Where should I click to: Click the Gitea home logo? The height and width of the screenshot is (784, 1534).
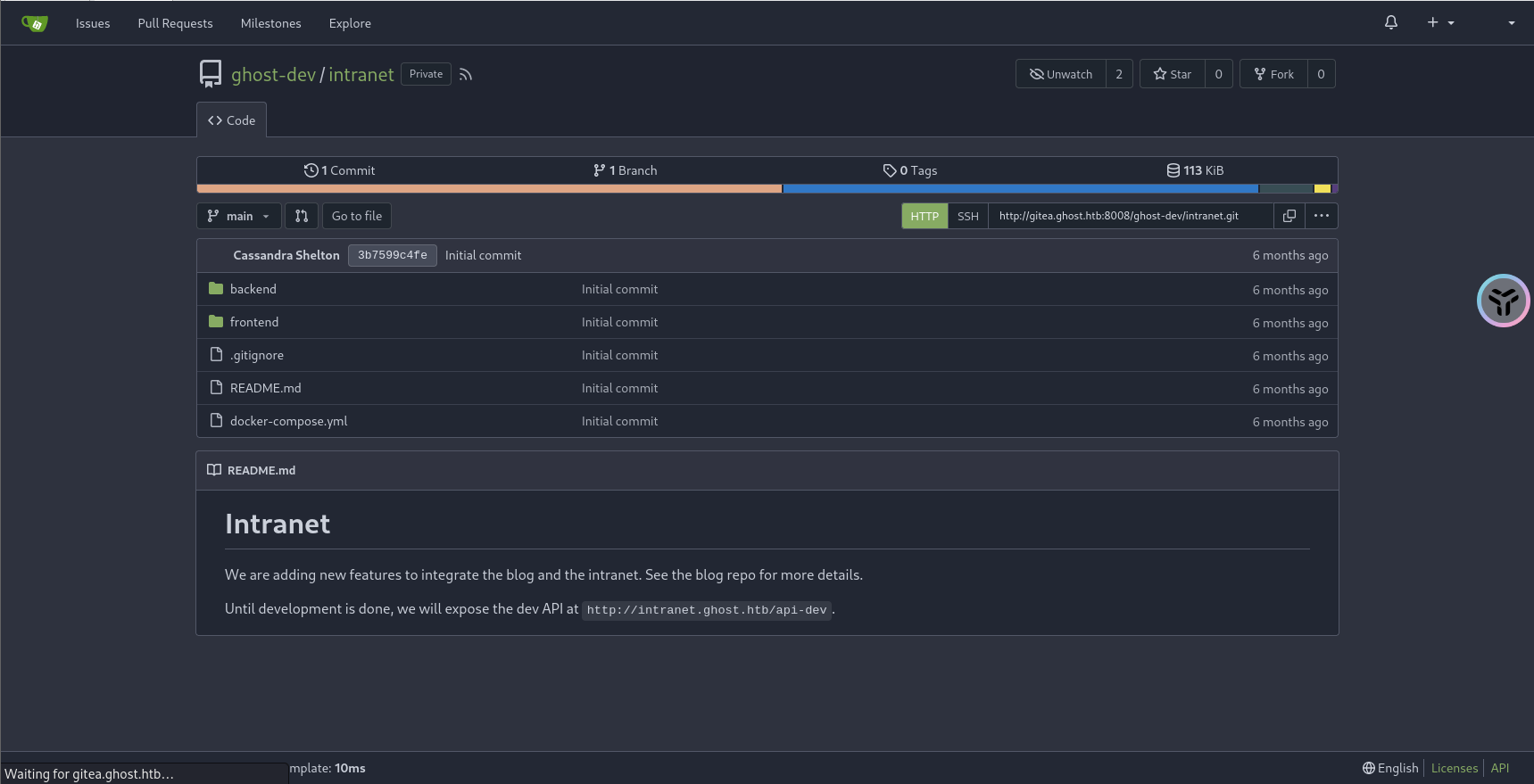[34, 23]
